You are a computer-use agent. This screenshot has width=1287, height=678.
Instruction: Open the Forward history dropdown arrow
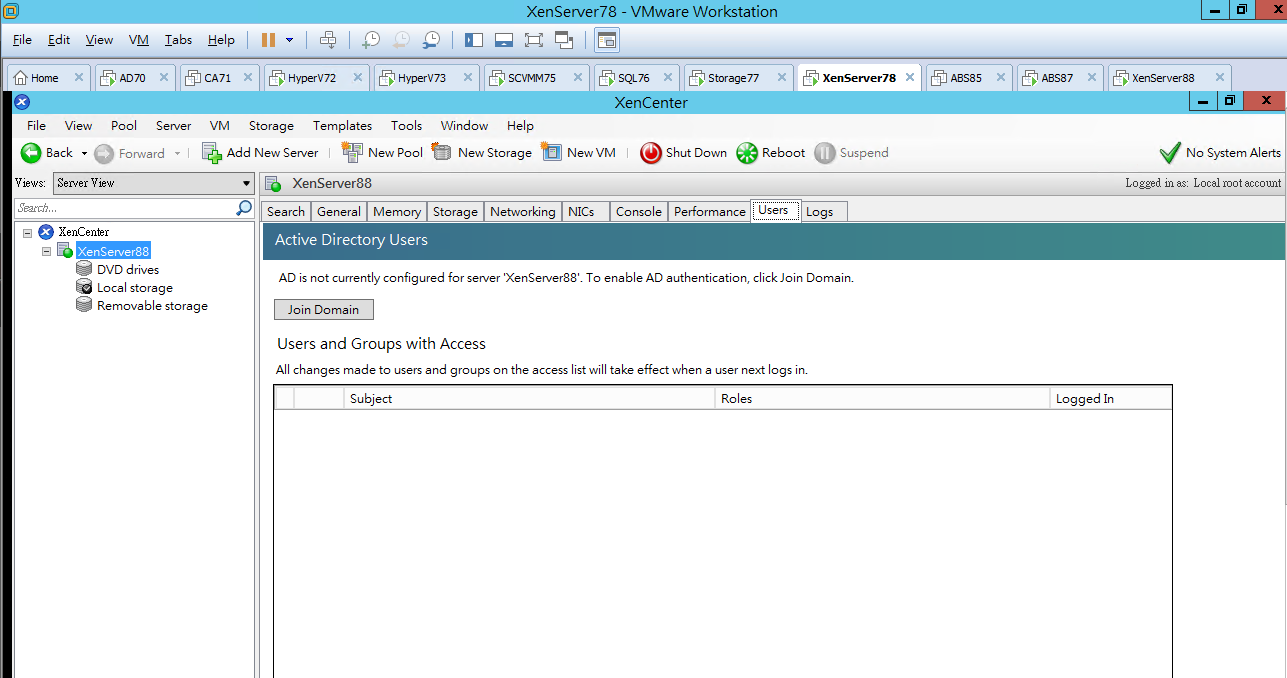pos(177,154)
